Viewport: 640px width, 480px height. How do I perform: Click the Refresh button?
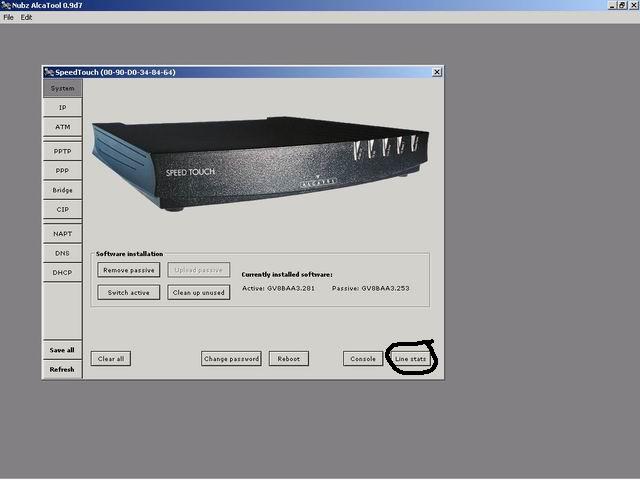62,369
